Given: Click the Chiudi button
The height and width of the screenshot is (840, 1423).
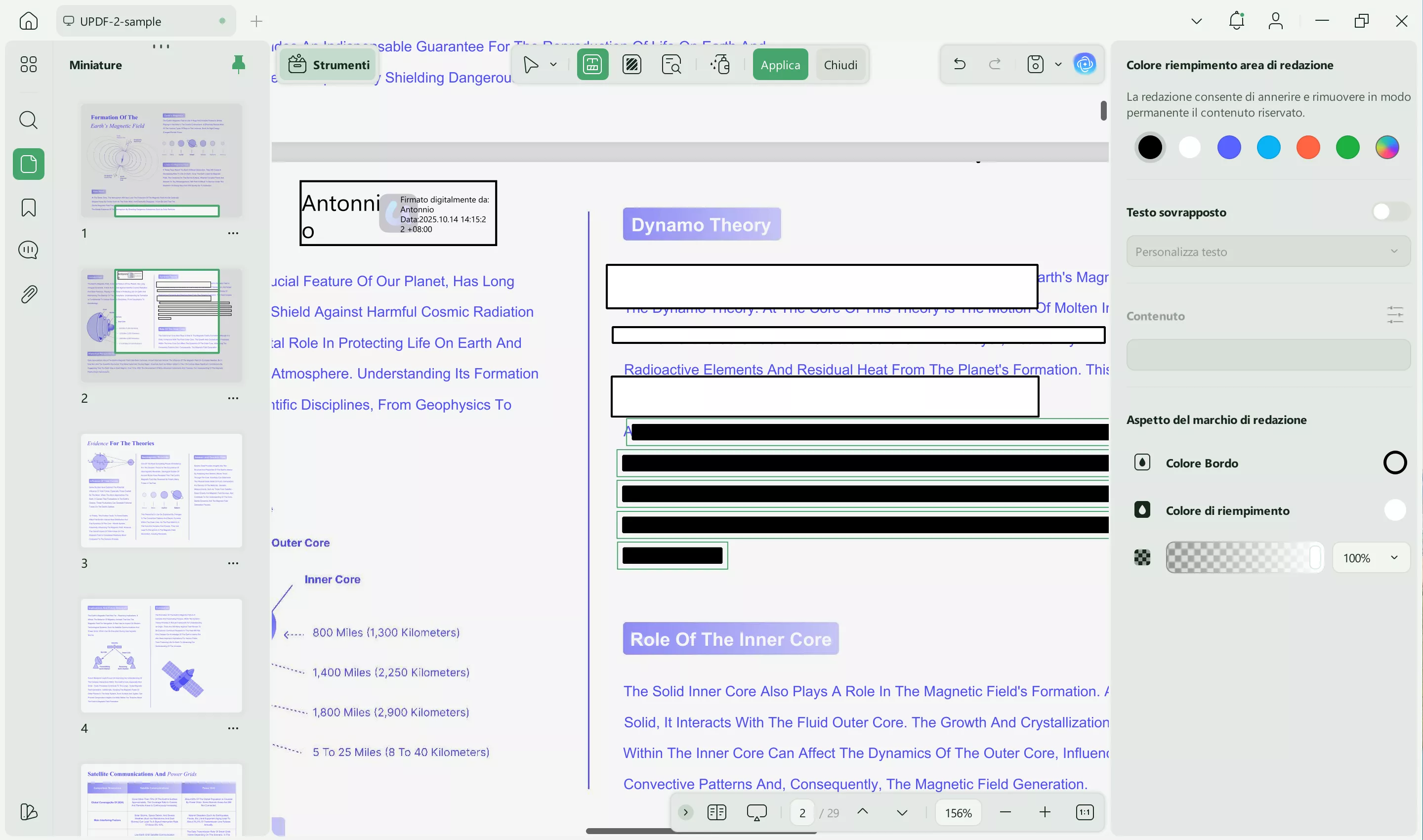Looking at the screenshot, I should tap(840, 65).
